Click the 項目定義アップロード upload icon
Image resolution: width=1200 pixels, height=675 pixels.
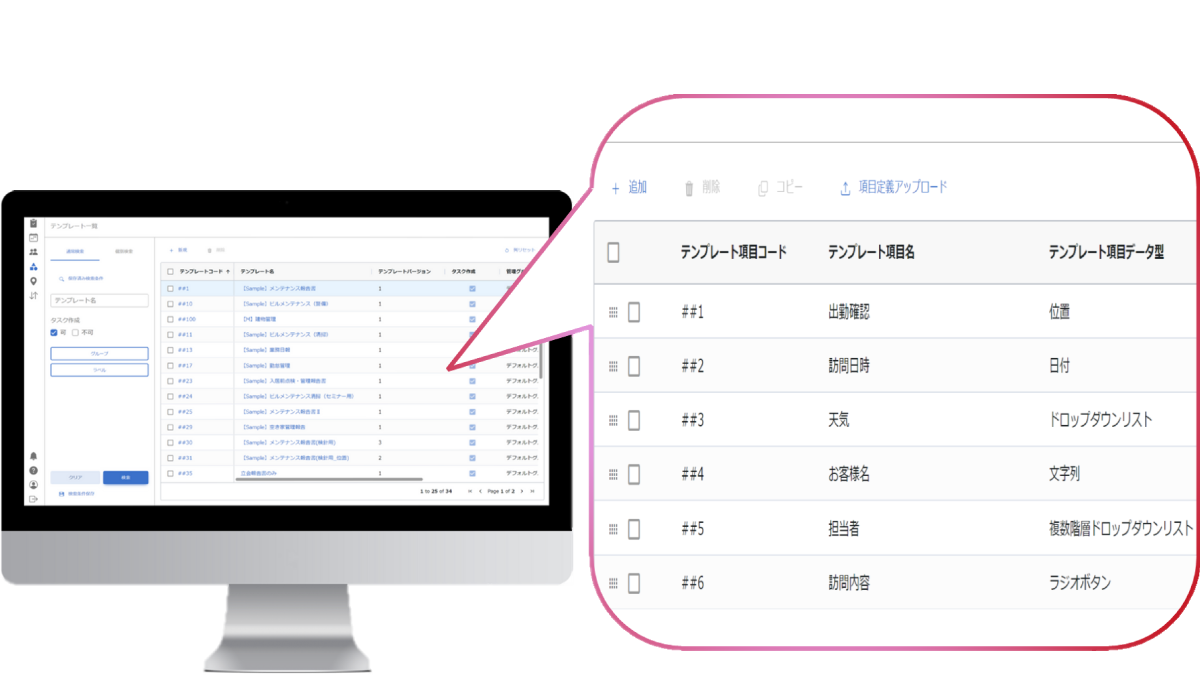pyautogui.click(x=845, y=188)
